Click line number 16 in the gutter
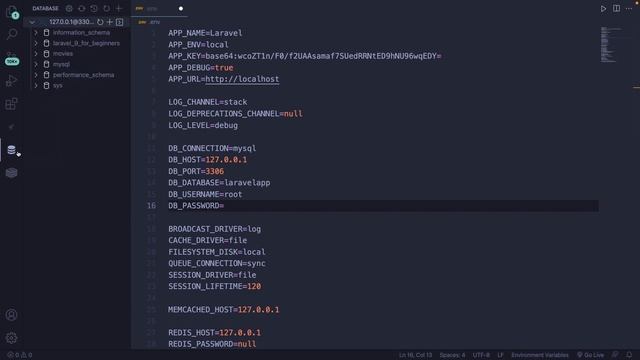The height and width of the screenshot is (360, 640). (x=151, y=206)
